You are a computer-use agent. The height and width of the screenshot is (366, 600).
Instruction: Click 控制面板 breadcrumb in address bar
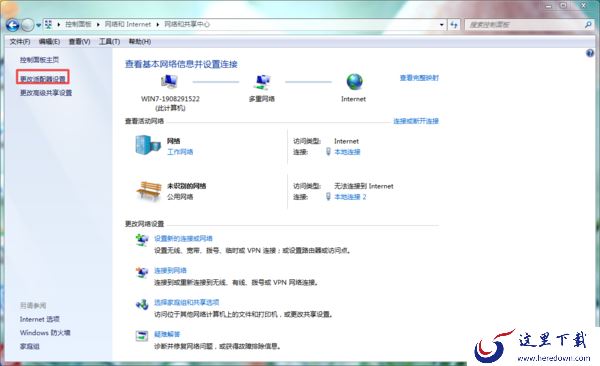pos(78,24)
